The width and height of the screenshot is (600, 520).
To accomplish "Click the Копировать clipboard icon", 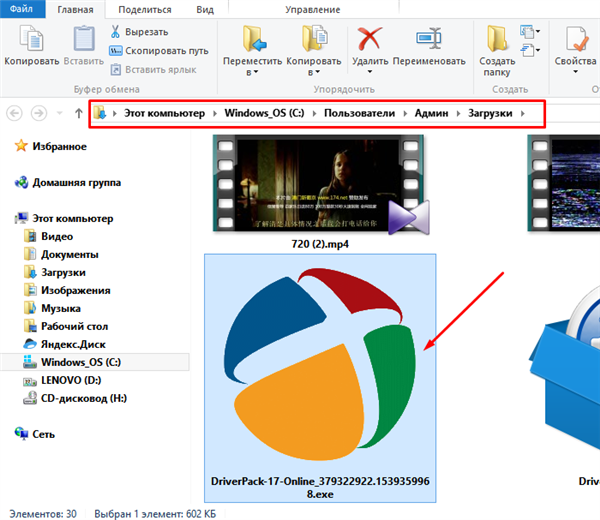I will [x=31, y=38].
